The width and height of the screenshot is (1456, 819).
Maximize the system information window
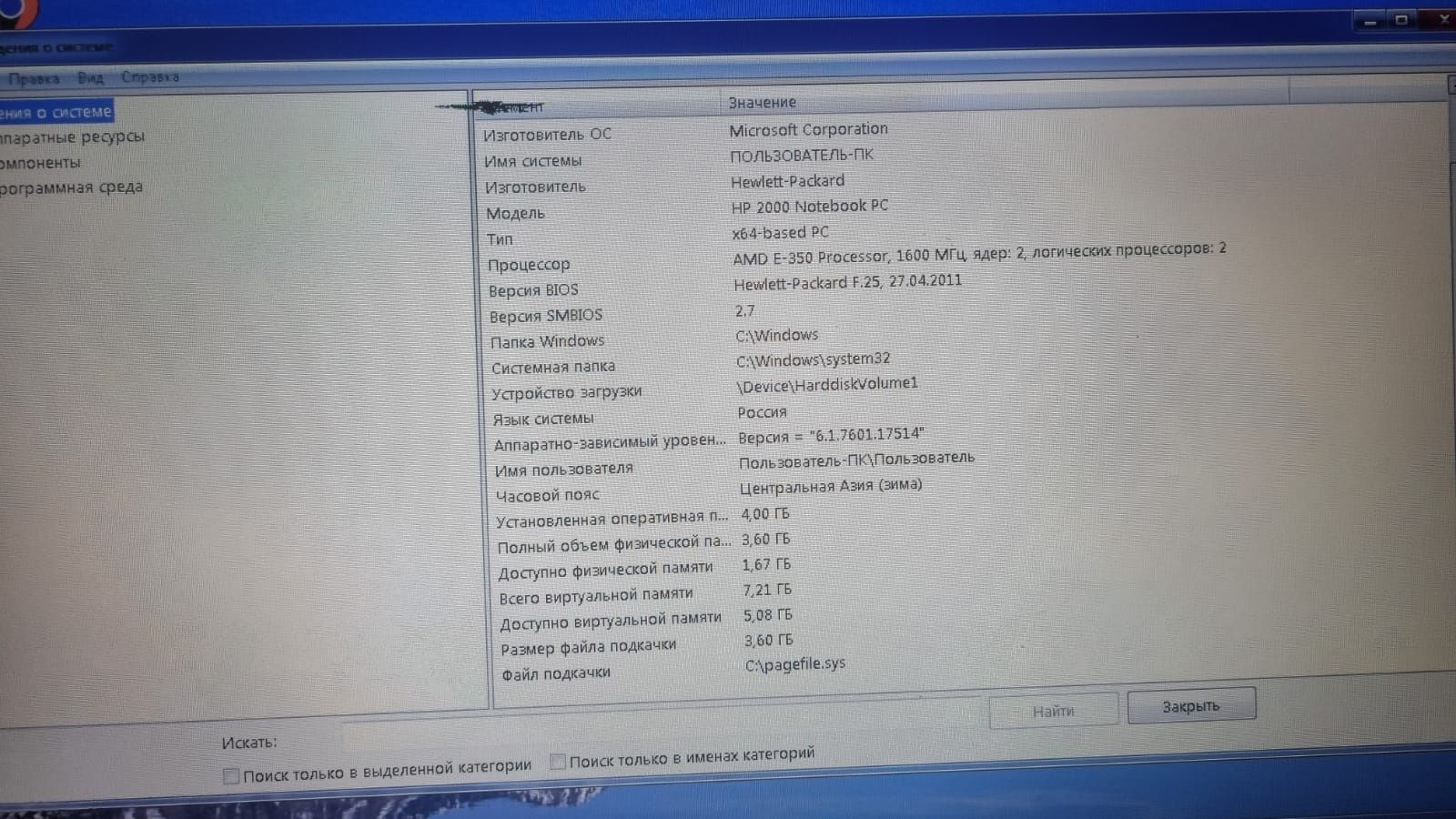1402,19
